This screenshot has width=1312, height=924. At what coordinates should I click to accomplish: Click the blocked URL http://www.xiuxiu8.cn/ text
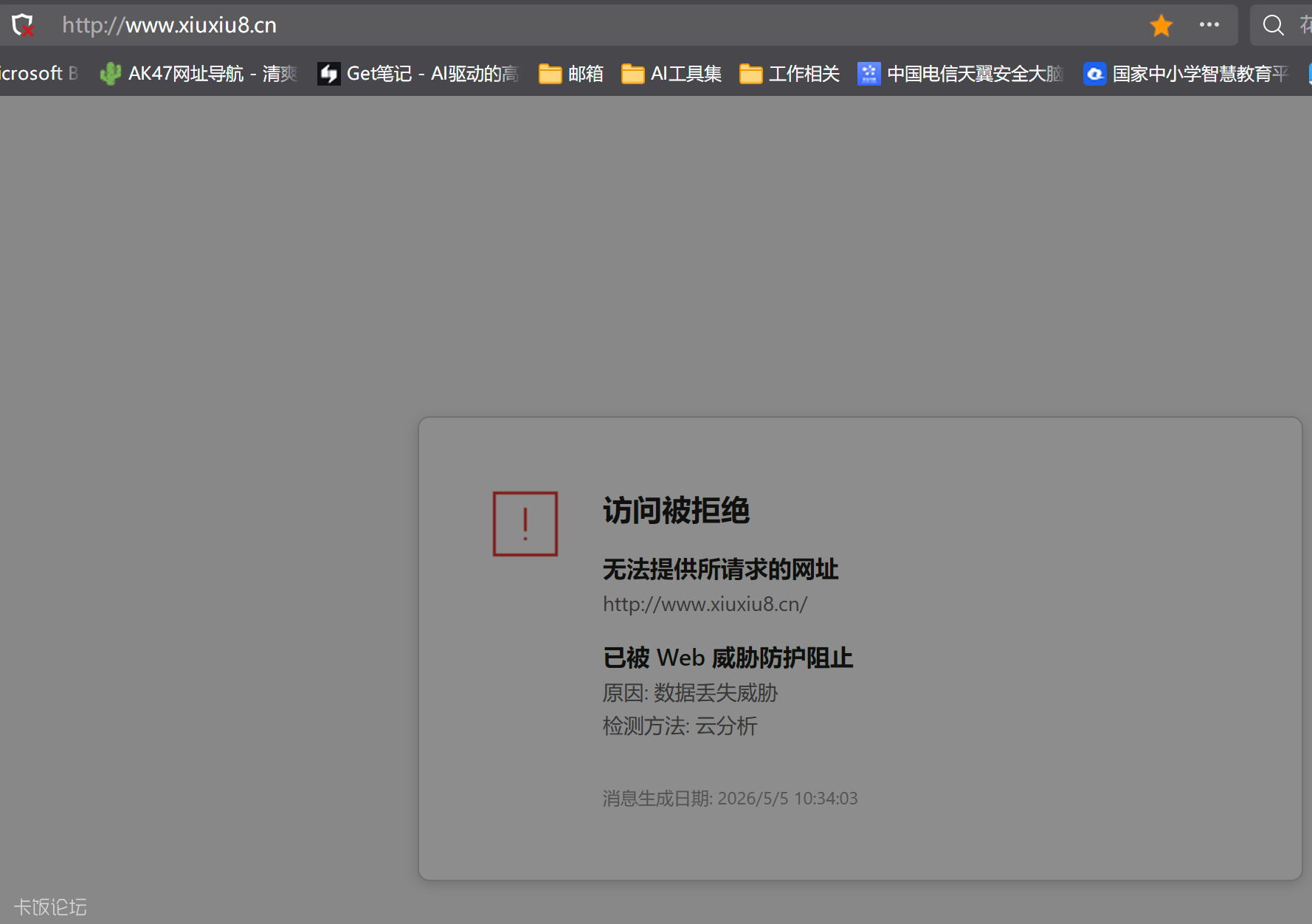pos(705,604)
